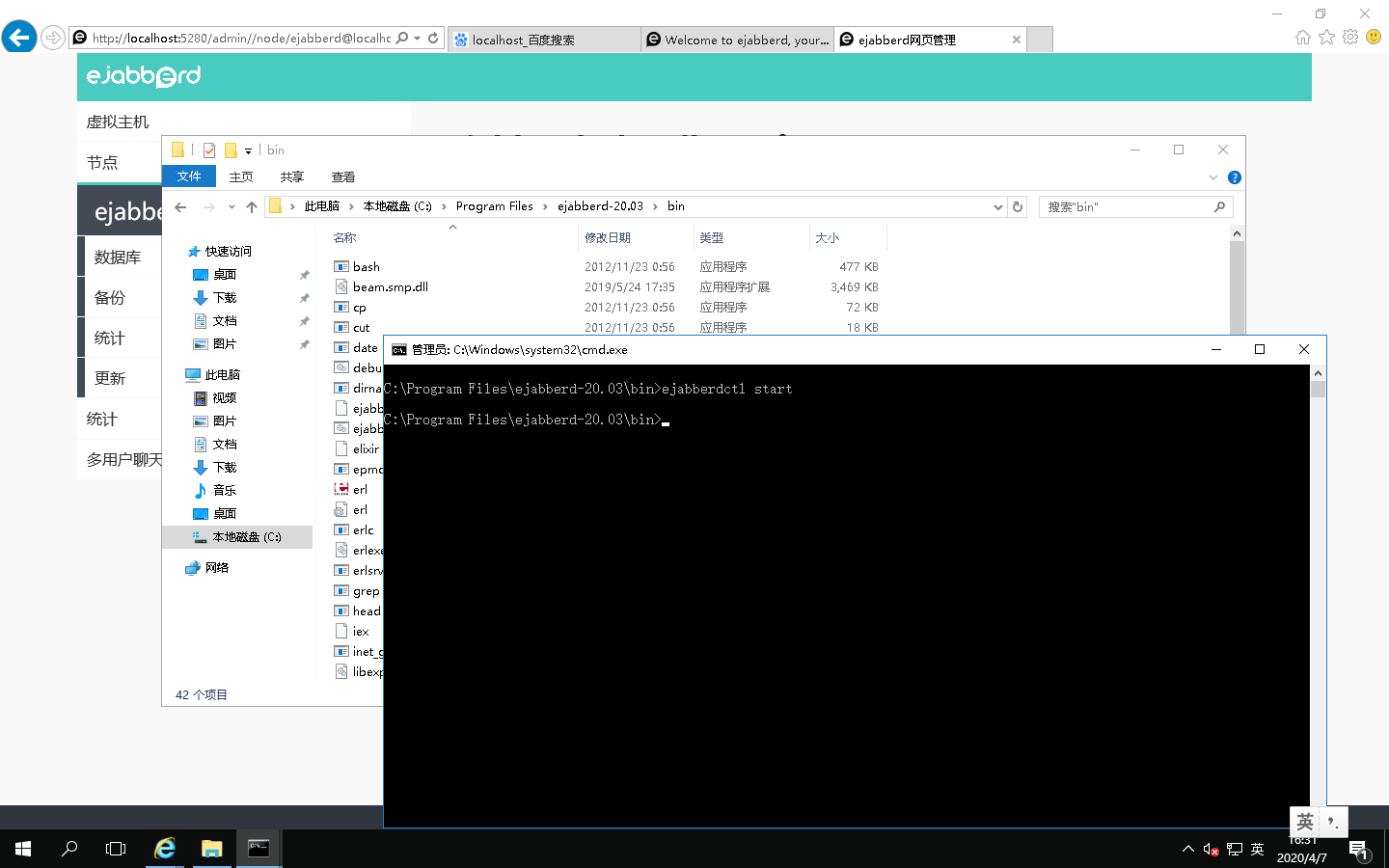Click the Windows Start button
This screenshot has height=868, width=1389.
21,849
